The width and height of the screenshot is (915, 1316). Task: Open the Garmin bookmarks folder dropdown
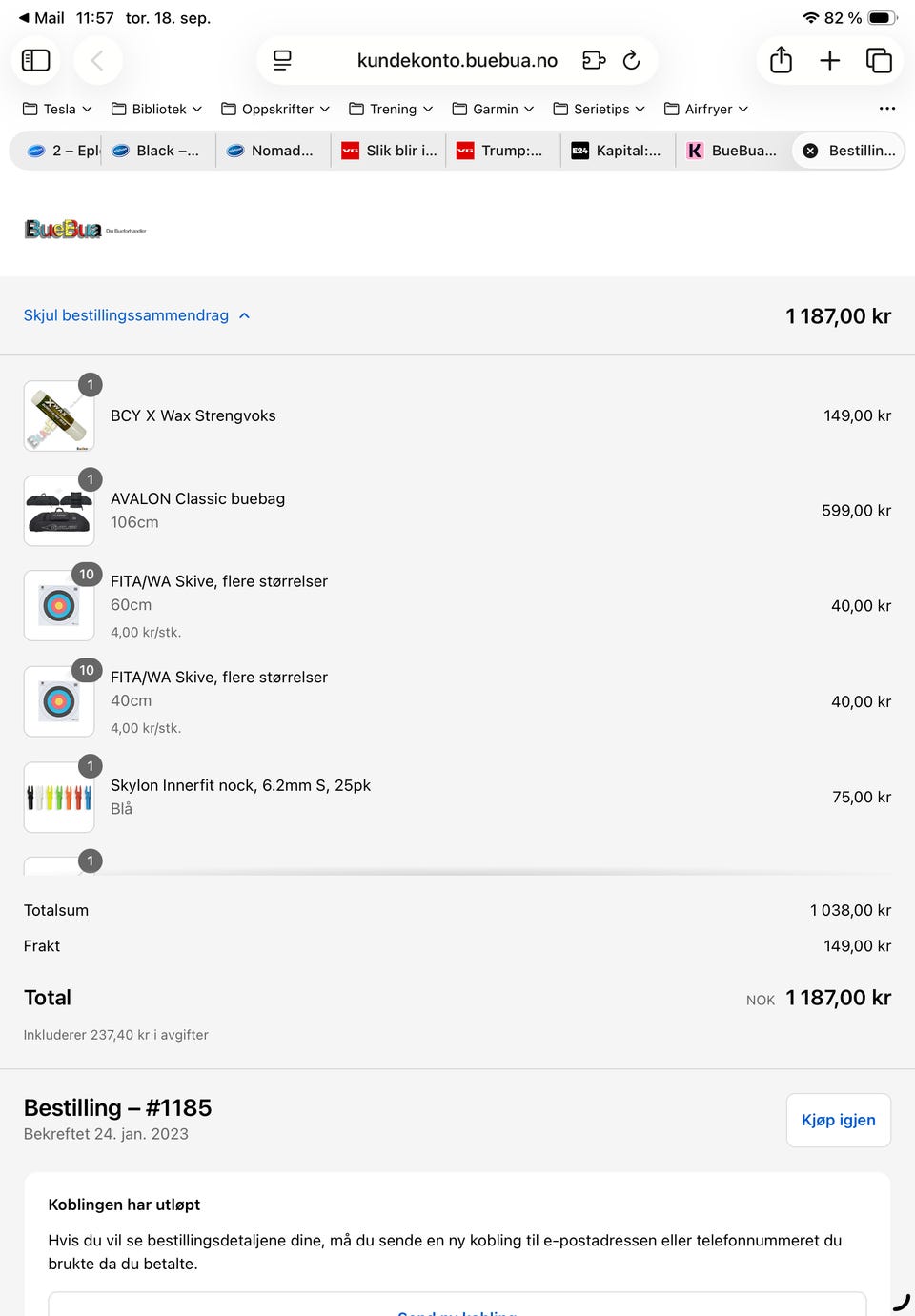(493, 109)
